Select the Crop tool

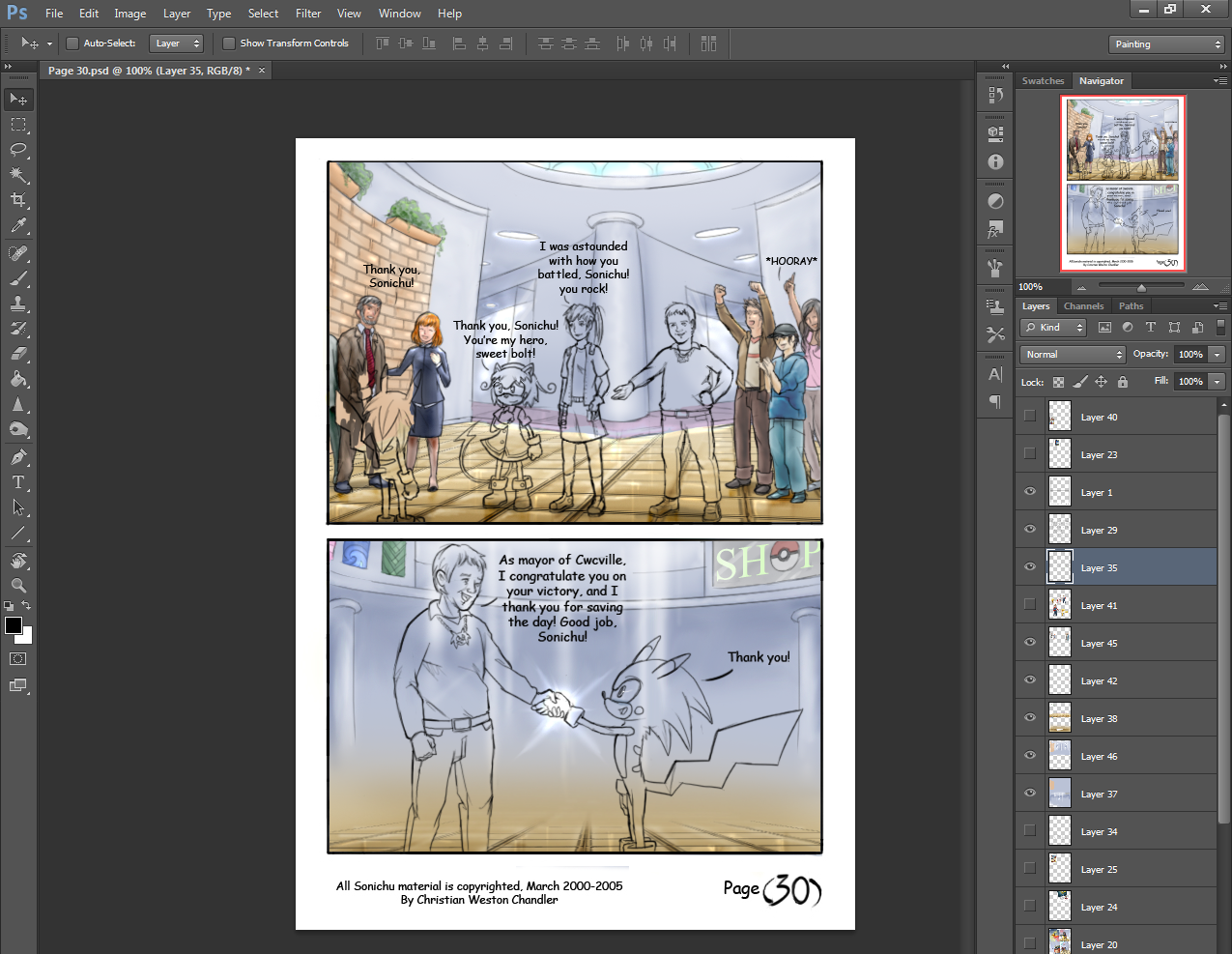(18, 200)
